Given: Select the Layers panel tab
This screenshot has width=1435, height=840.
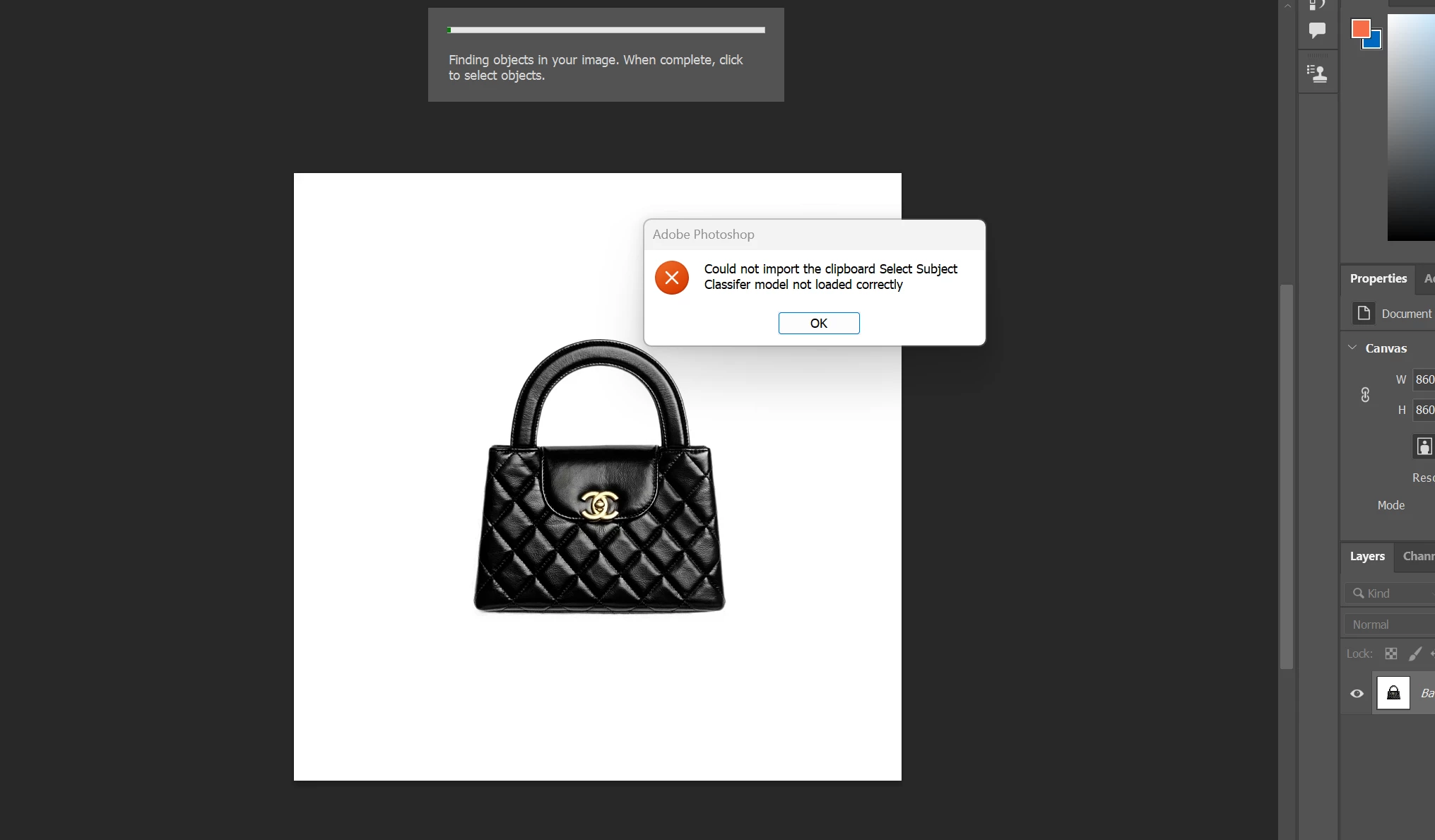Looking at the screenshot, I should pyautogui.click(x=1367, y=556).
